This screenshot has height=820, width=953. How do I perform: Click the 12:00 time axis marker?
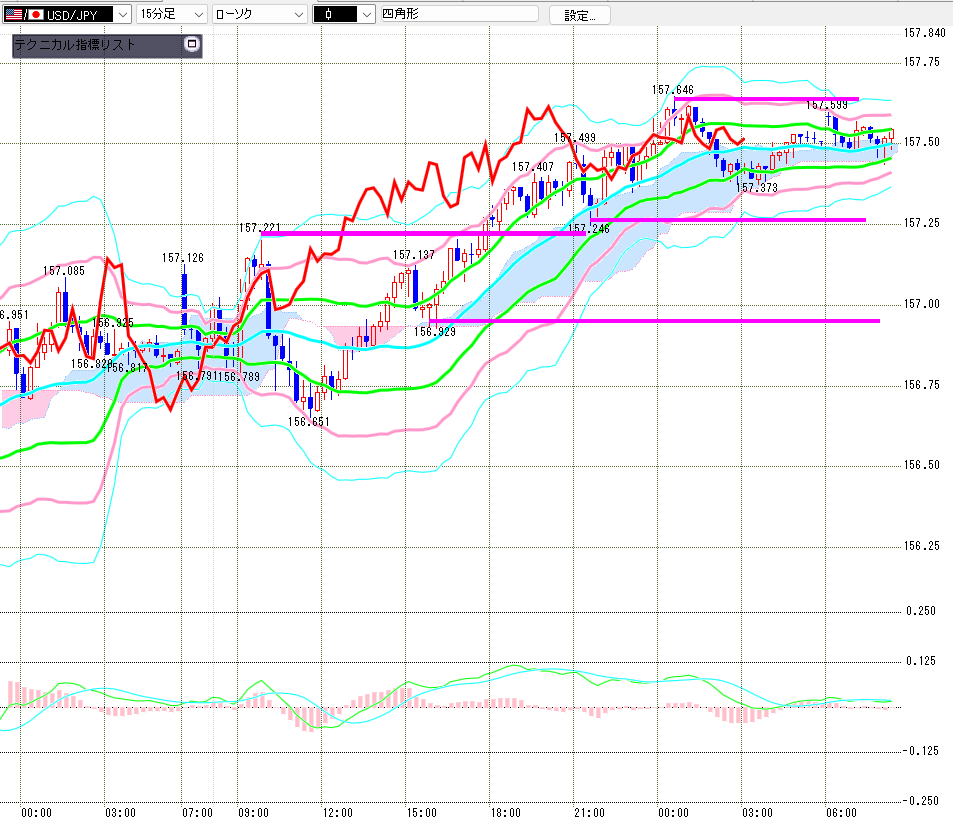337,813
